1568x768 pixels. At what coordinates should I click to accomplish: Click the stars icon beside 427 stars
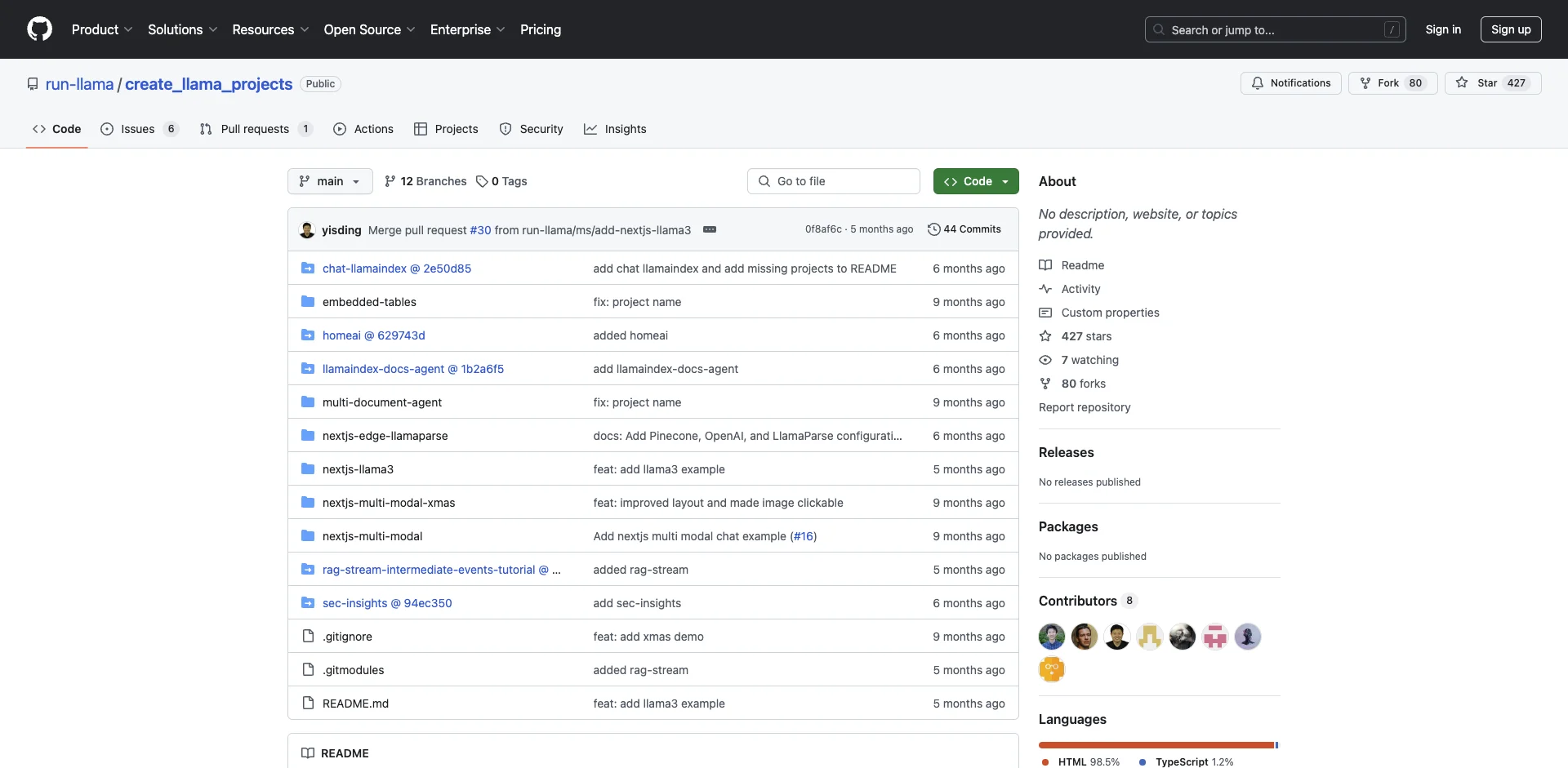click(1045, 336)
